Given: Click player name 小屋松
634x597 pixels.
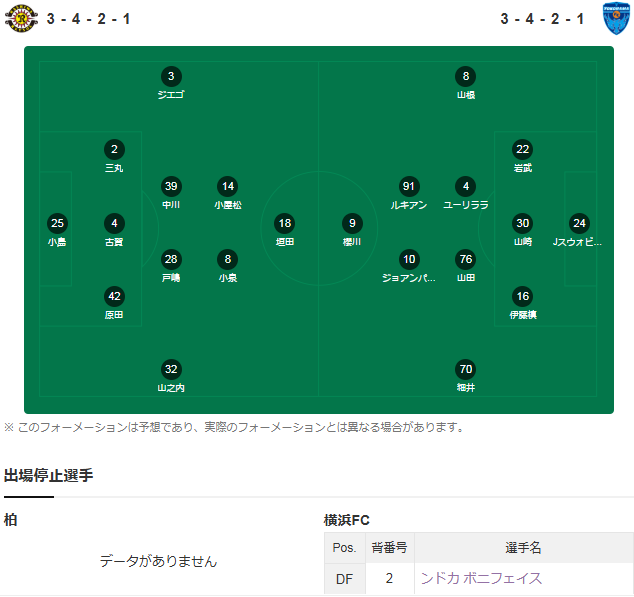Looking at the screenshot, I should tap(228, 205).
